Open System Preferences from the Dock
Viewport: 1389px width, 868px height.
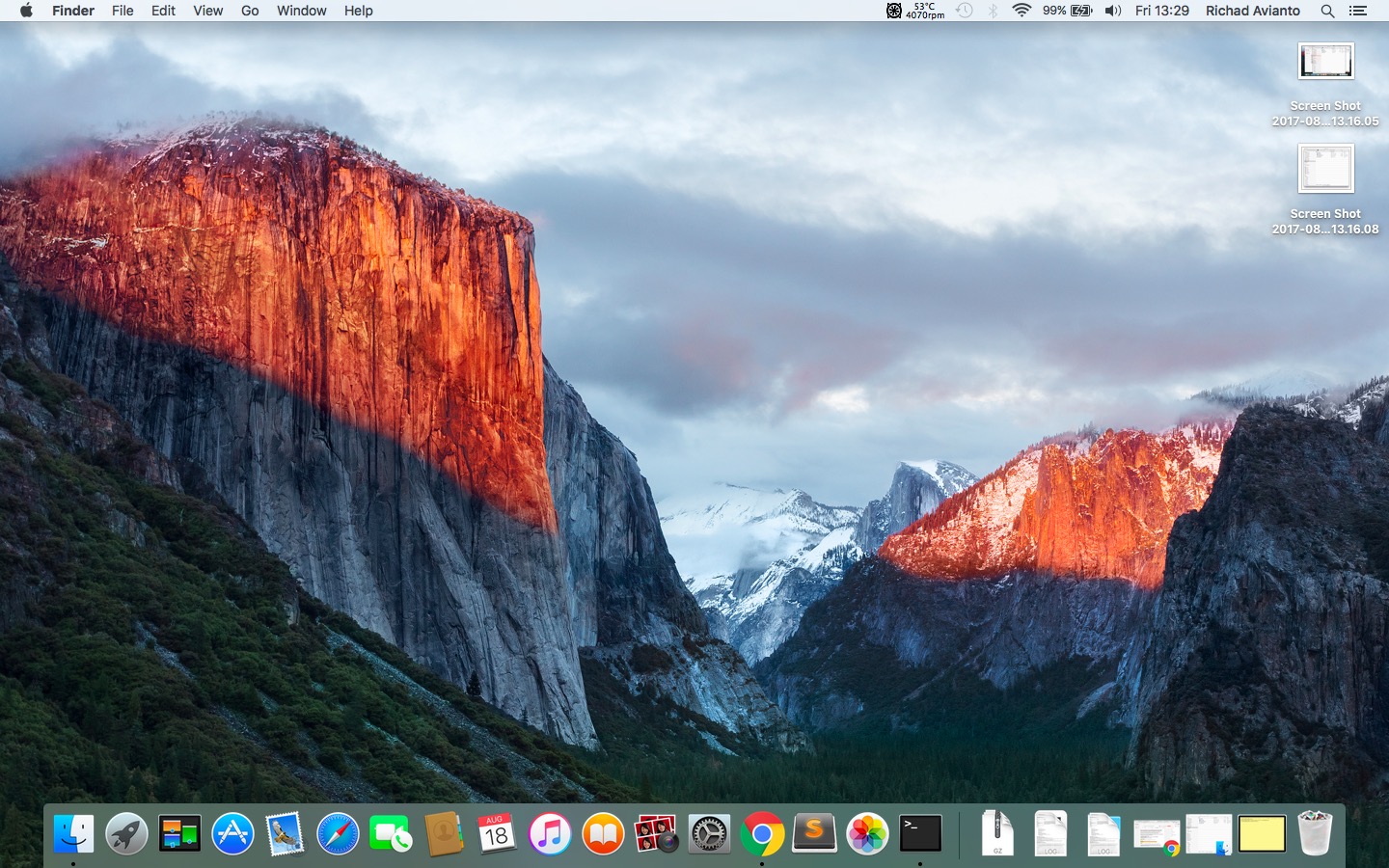click(x=709, y=834)
